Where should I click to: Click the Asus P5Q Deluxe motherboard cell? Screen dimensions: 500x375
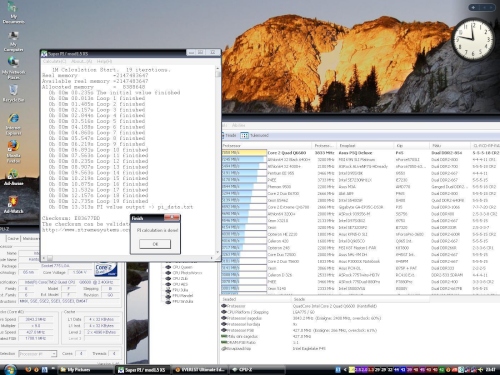[x=355, y=153]
